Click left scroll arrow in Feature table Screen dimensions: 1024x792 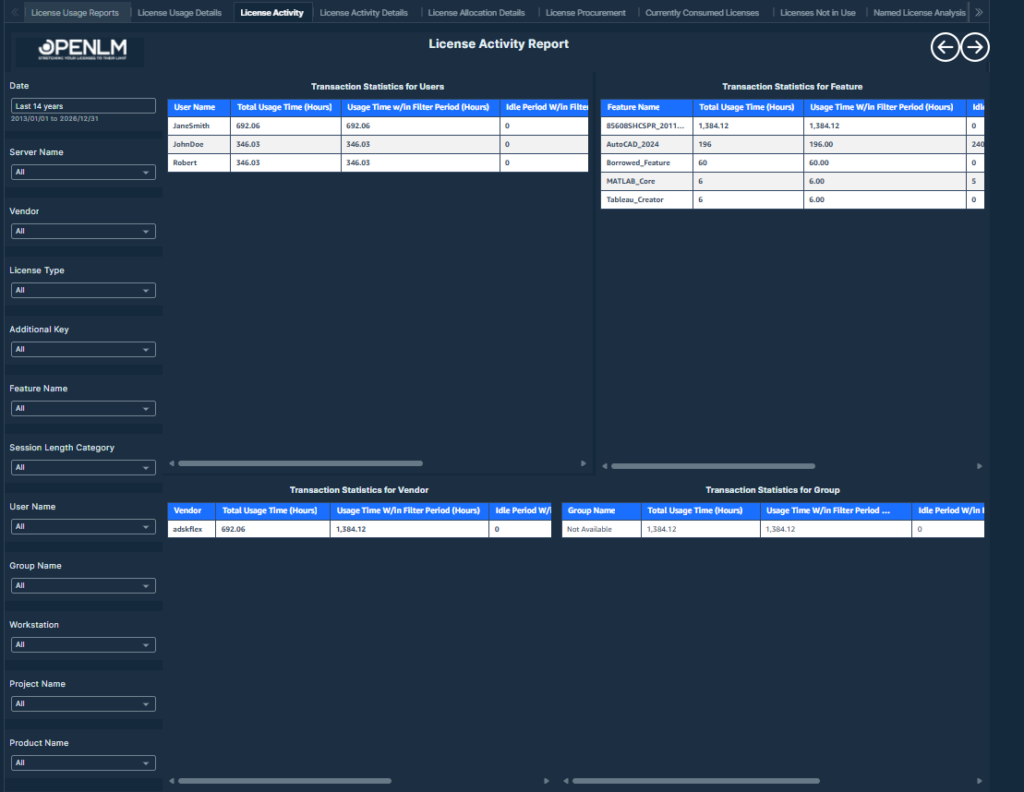603,466
